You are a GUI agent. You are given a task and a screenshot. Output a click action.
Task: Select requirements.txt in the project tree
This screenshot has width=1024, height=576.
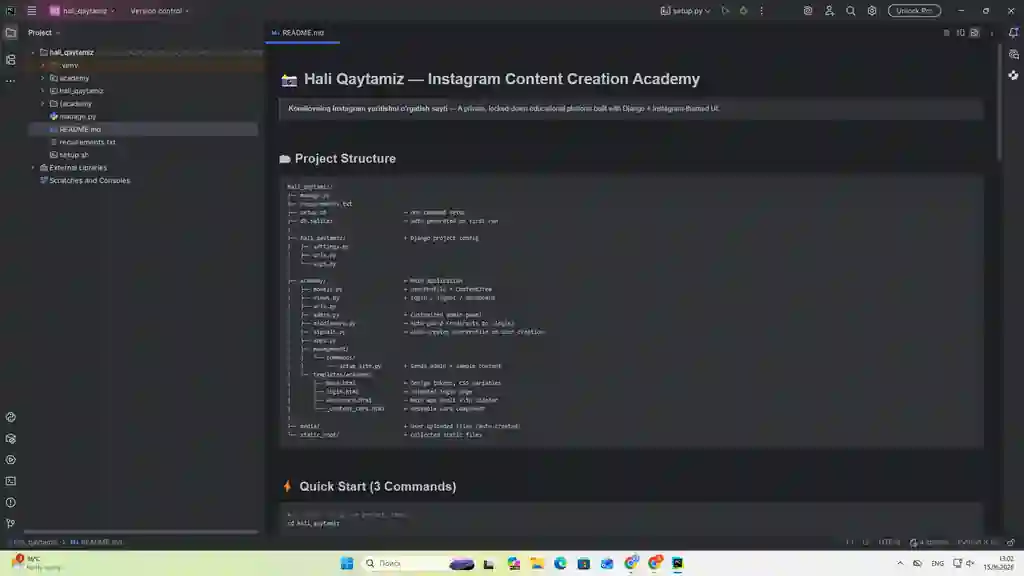87,142
